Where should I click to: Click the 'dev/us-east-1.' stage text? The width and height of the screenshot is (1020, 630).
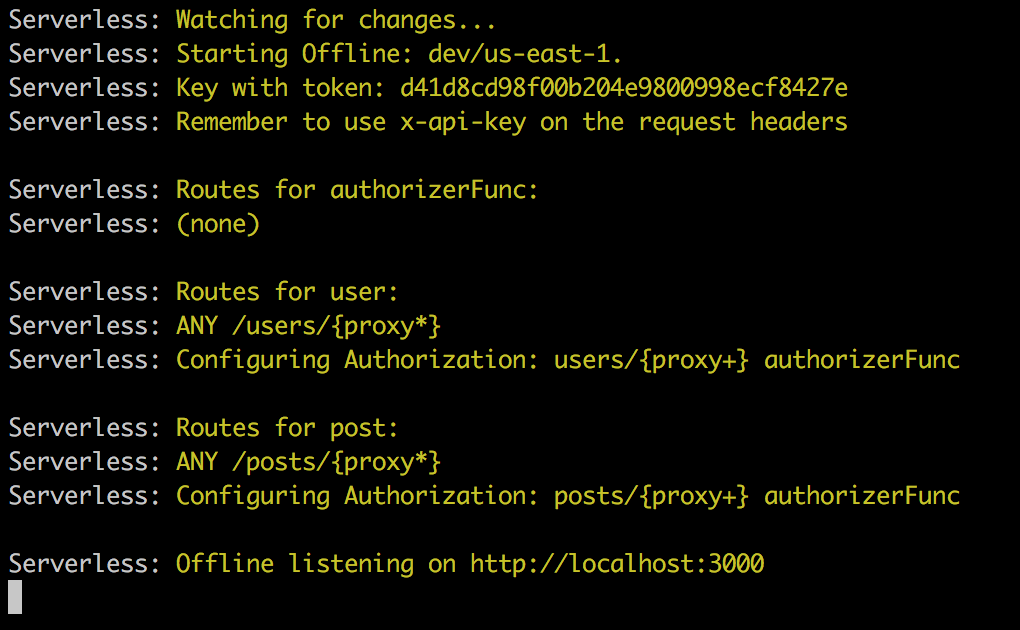(x=524, y=54)
